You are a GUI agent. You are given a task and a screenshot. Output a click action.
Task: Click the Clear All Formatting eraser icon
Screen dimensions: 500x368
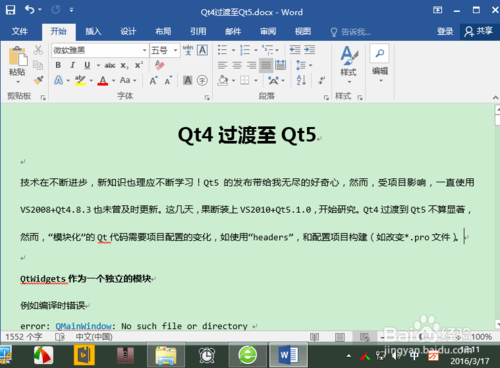160,65
